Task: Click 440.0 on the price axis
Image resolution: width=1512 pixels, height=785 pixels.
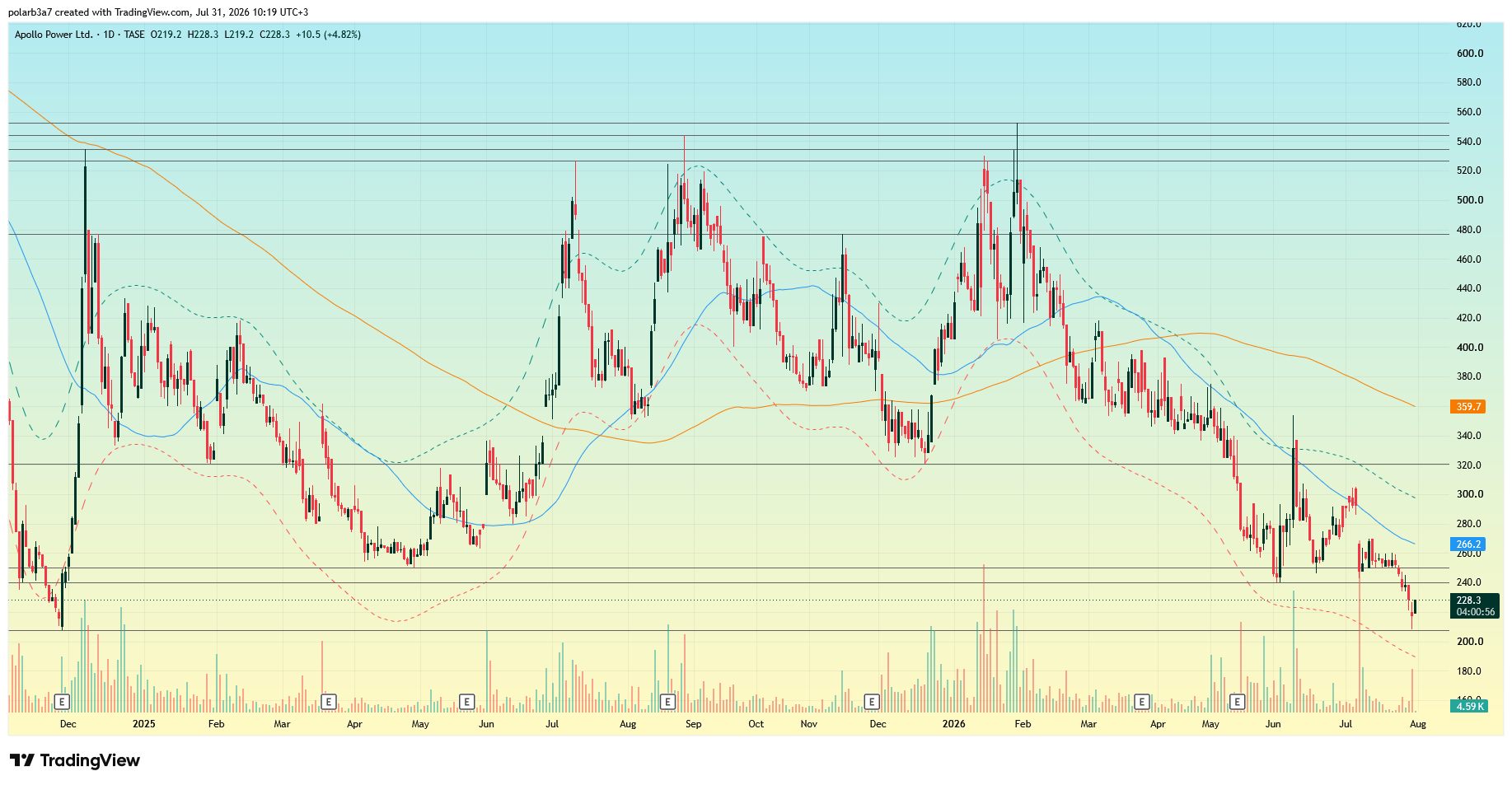Action: pos(1469,288)
